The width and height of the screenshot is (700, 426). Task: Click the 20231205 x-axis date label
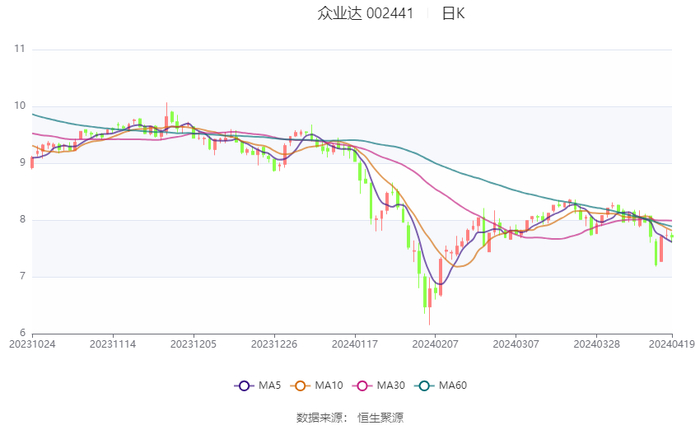(193, 343)
